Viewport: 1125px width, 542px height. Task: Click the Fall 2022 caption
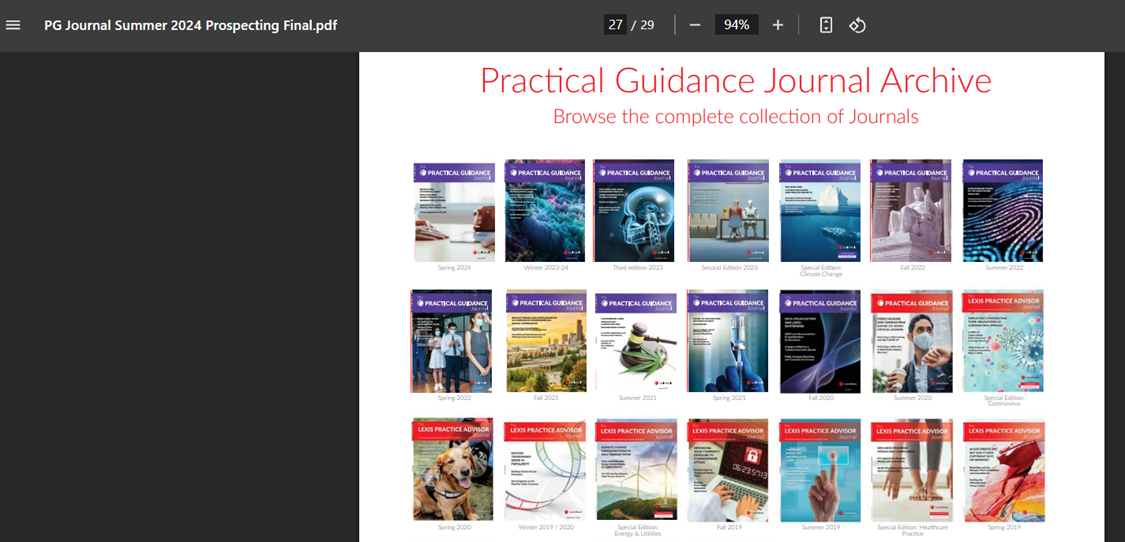[911, 268]
